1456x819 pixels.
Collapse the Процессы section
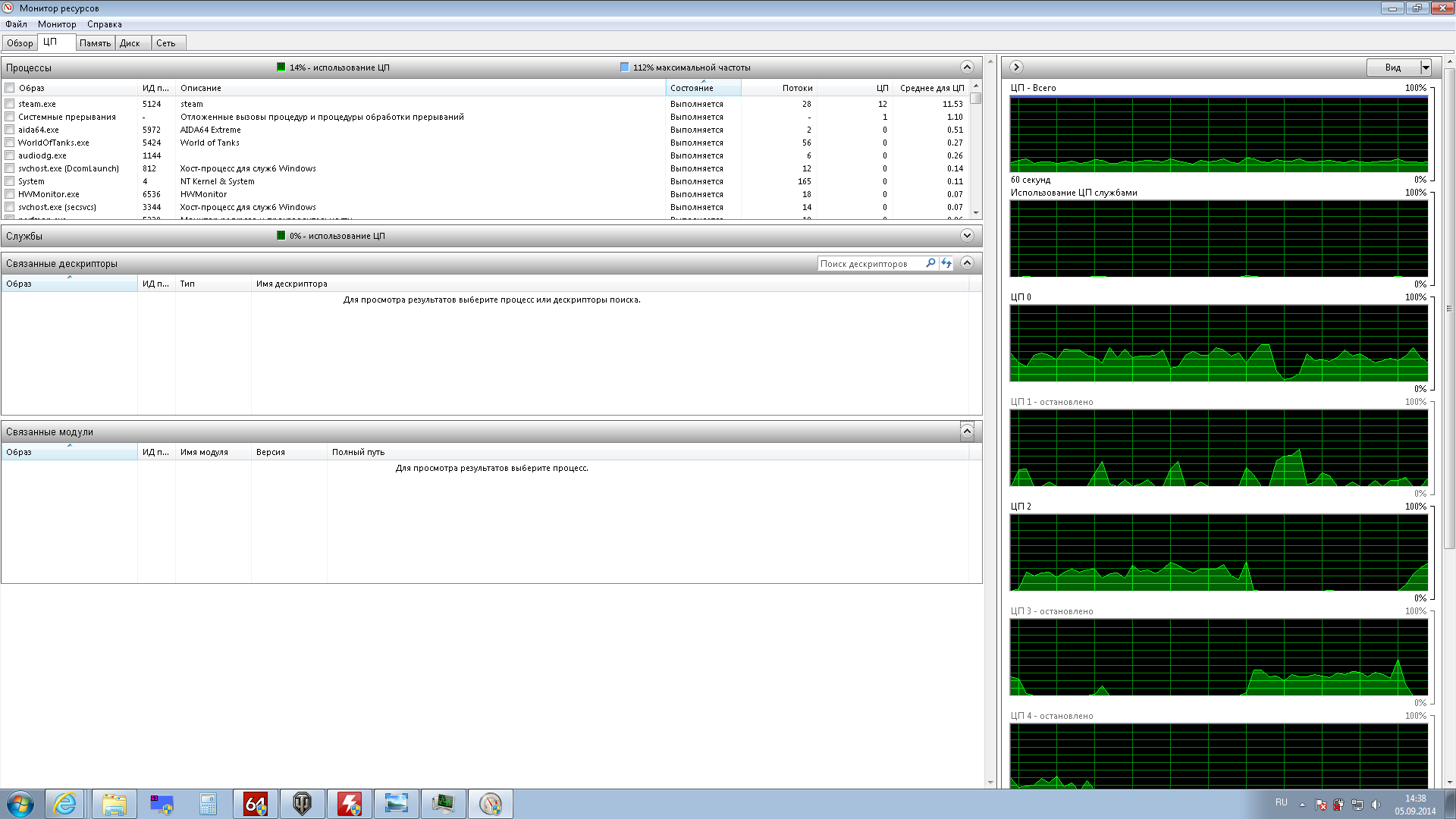967,67
